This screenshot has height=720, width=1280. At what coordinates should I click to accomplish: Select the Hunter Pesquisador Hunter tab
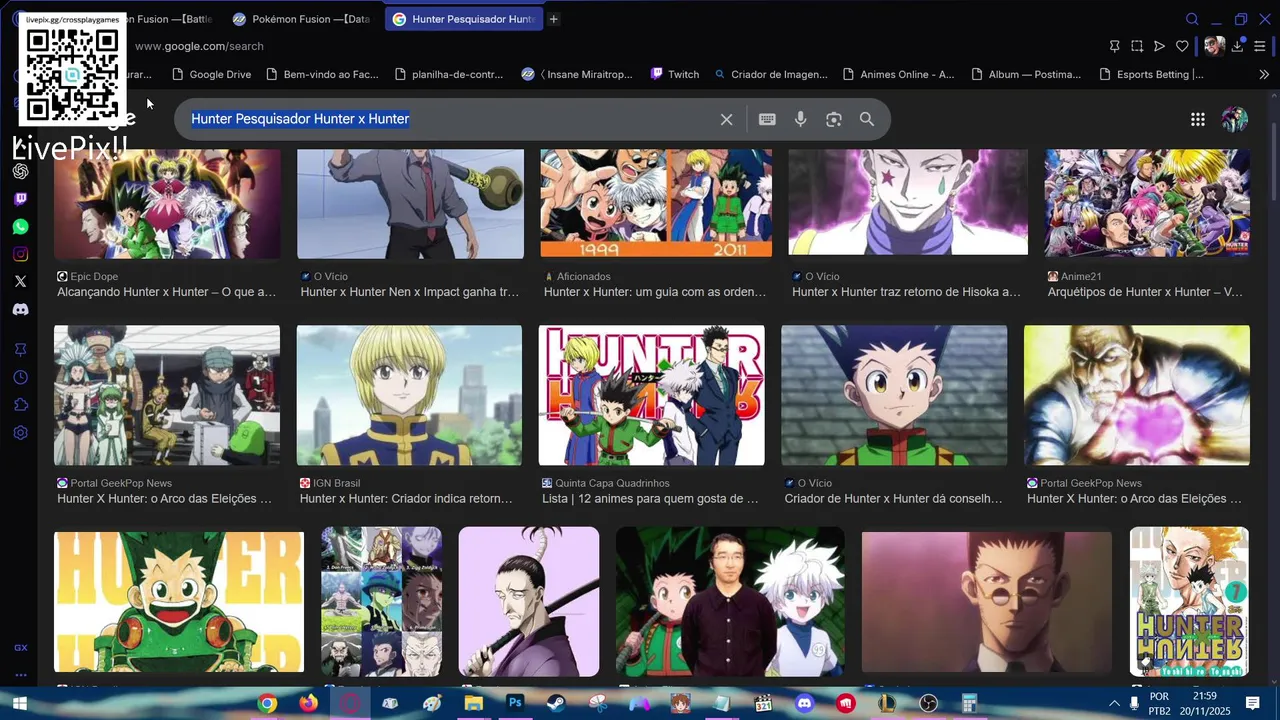pyautogui.click(x=464, y=19)
